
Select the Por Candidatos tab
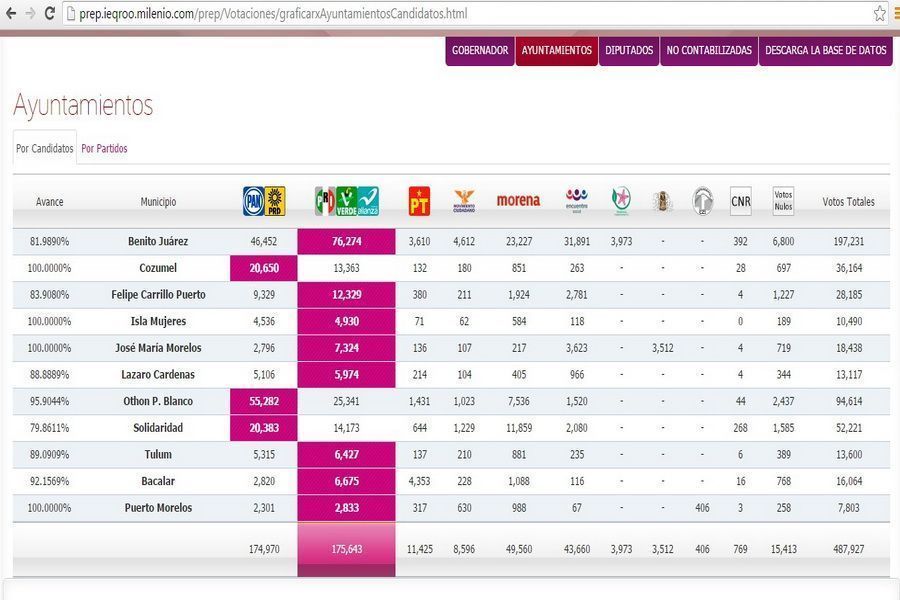tap(45, 148)
